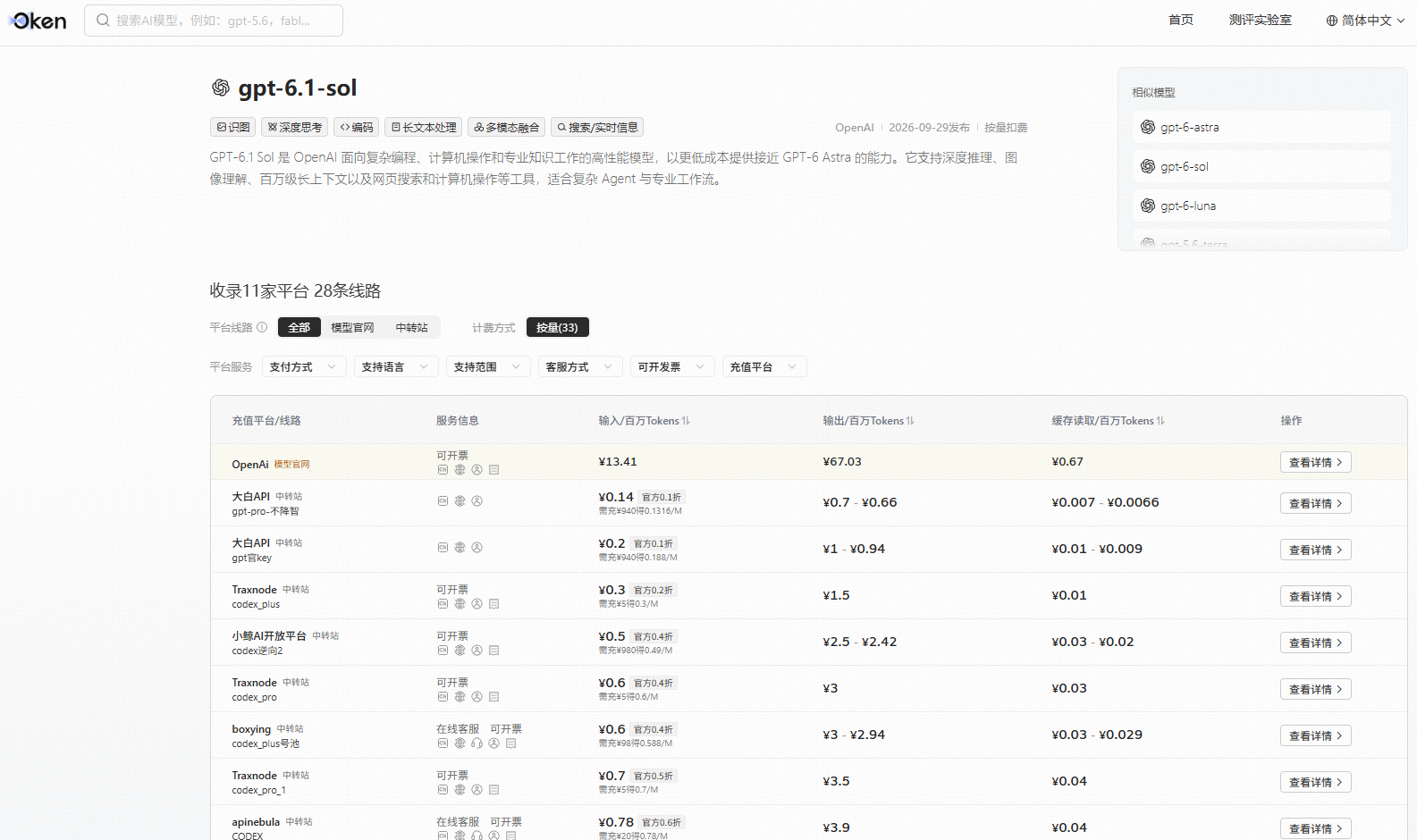Go to 首页 in top navigation
Image resolution: width=1417 pixels, height=840 pixels.
[x=1181, y=20]
